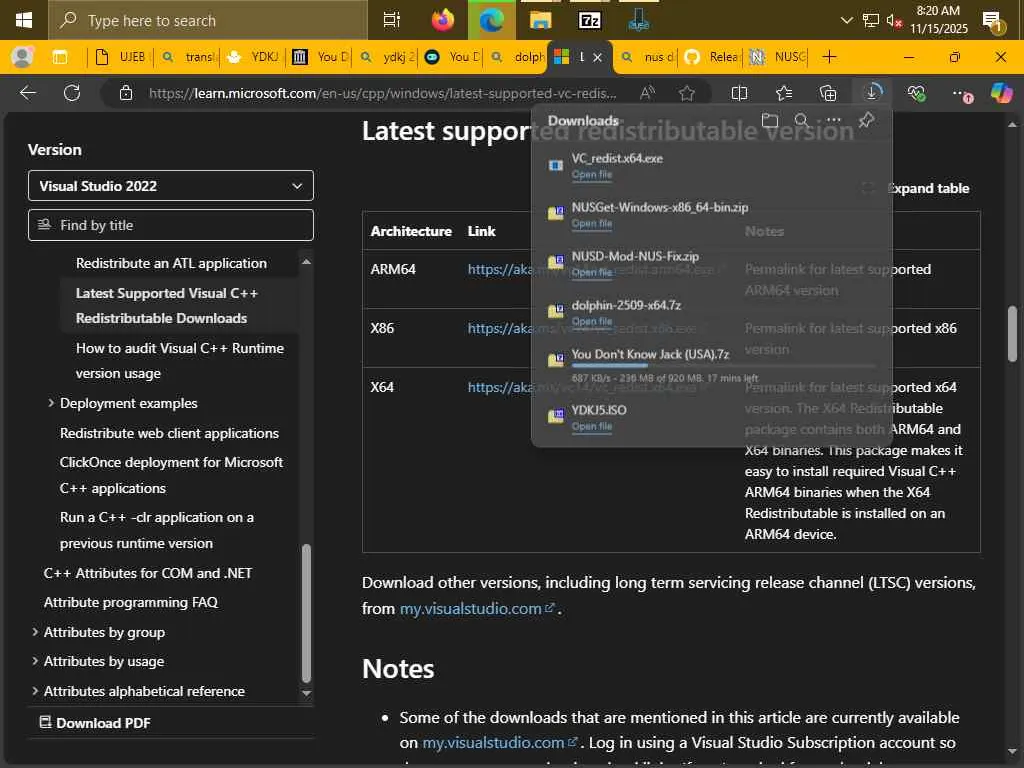Screen dimensions: 1024x768
Task: Switch to the NUSC tab
Action: [777, 57]
